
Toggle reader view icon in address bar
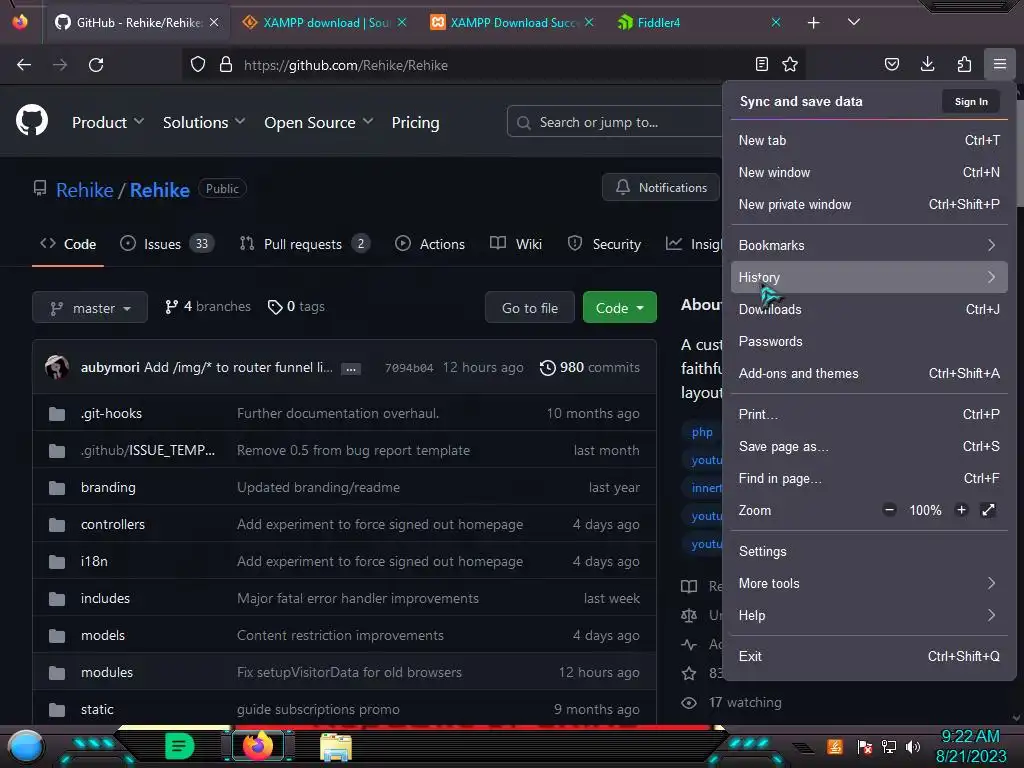pyautogui.click(x=761, y=64)
